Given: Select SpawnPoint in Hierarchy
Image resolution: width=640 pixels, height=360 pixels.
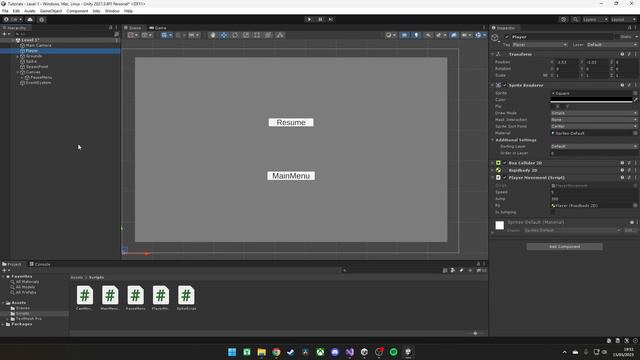Looking at the screenshot, I should point(37,67).
